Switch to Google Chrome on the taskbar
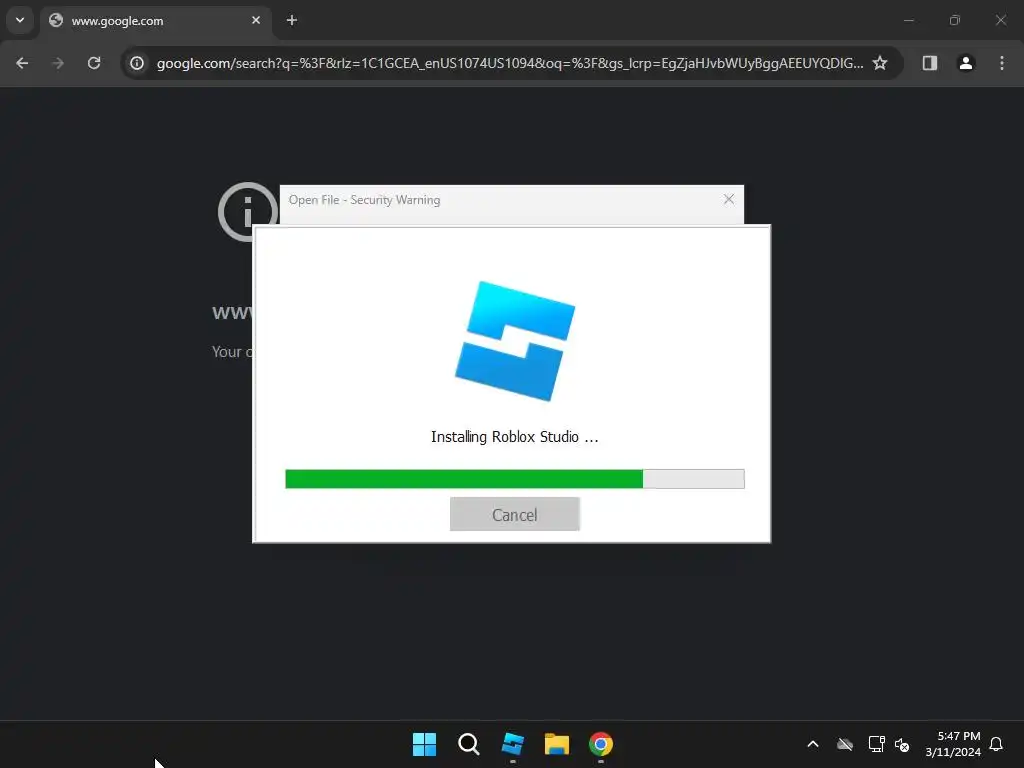 click(x=601, y=744)
